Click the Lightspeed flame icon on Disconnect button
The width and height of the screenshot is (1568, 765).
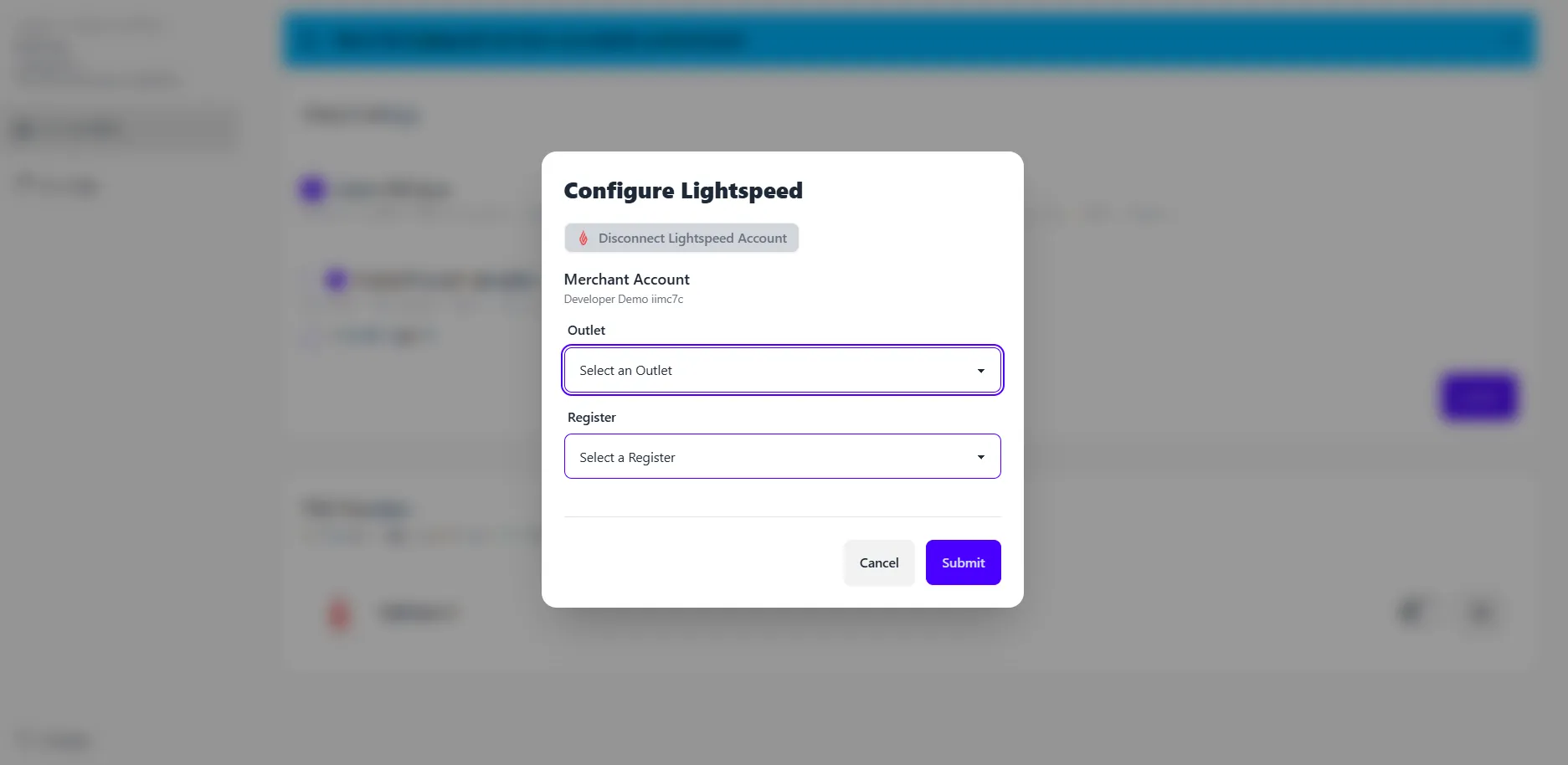[x=584, y=239]
